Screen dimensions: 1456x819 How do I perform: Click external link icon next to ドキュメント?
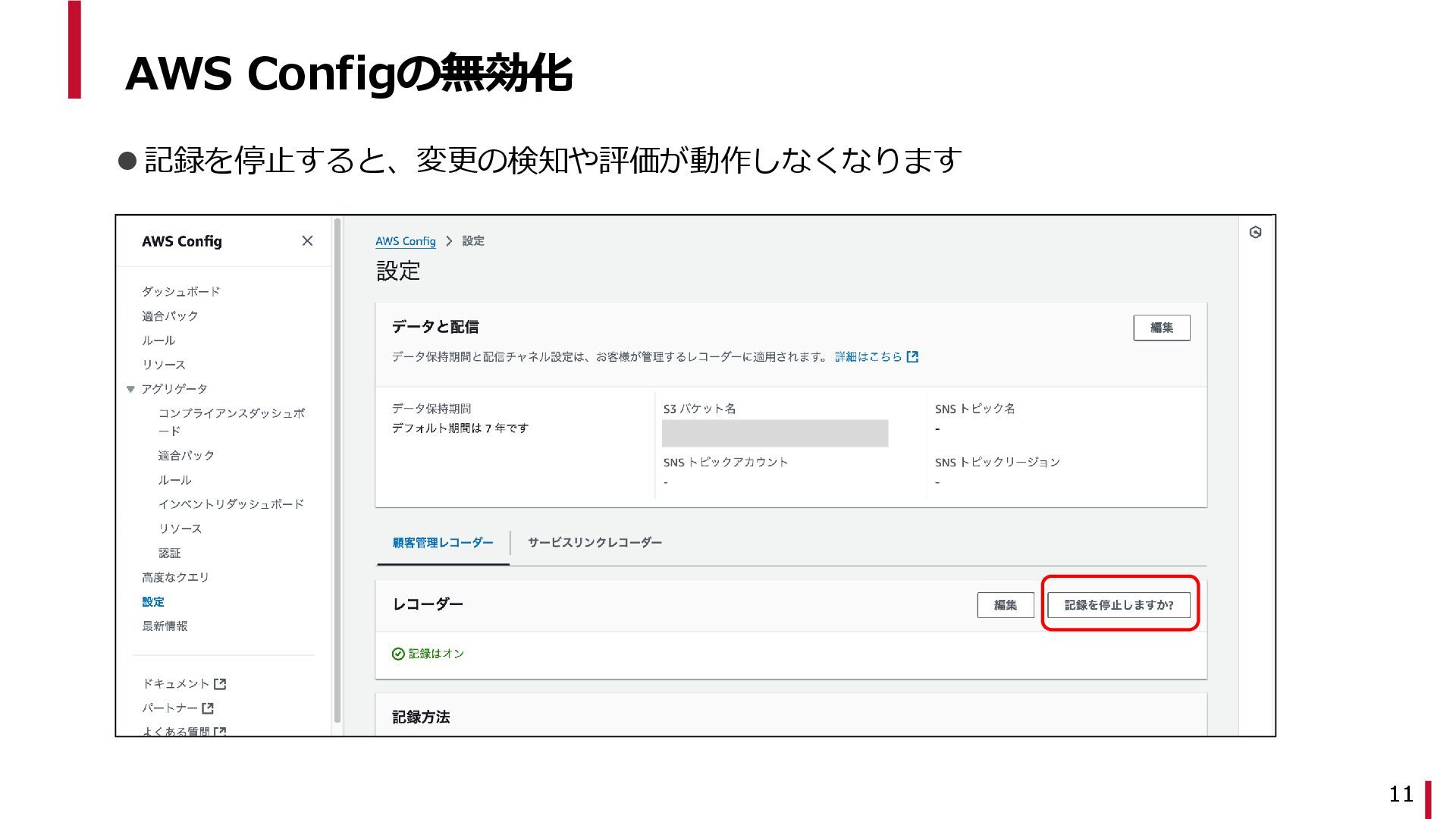pos(220,684)
